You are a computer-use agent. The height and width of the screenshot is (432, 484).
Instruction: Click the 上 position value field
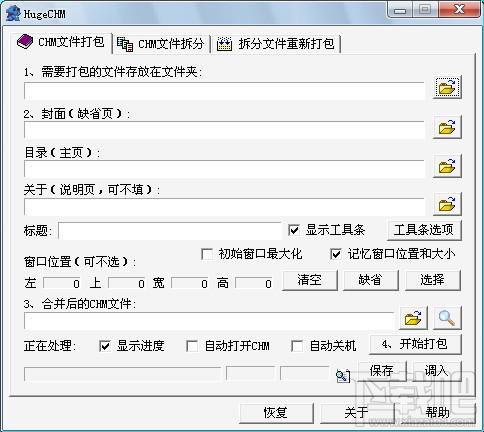127,283
